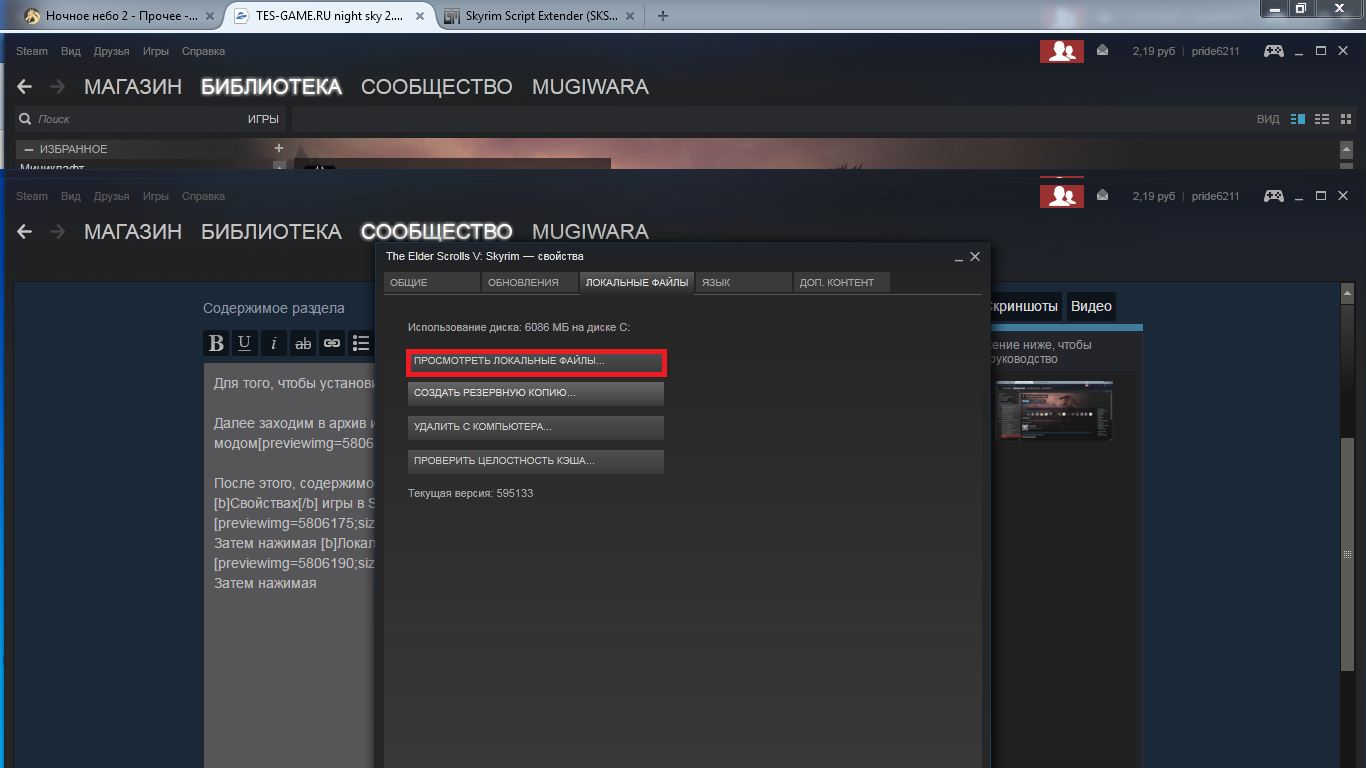The image size is (1366, 768).
Task: Launch Big Picture controller icon, front Steam window
Action: point(1273,196)
